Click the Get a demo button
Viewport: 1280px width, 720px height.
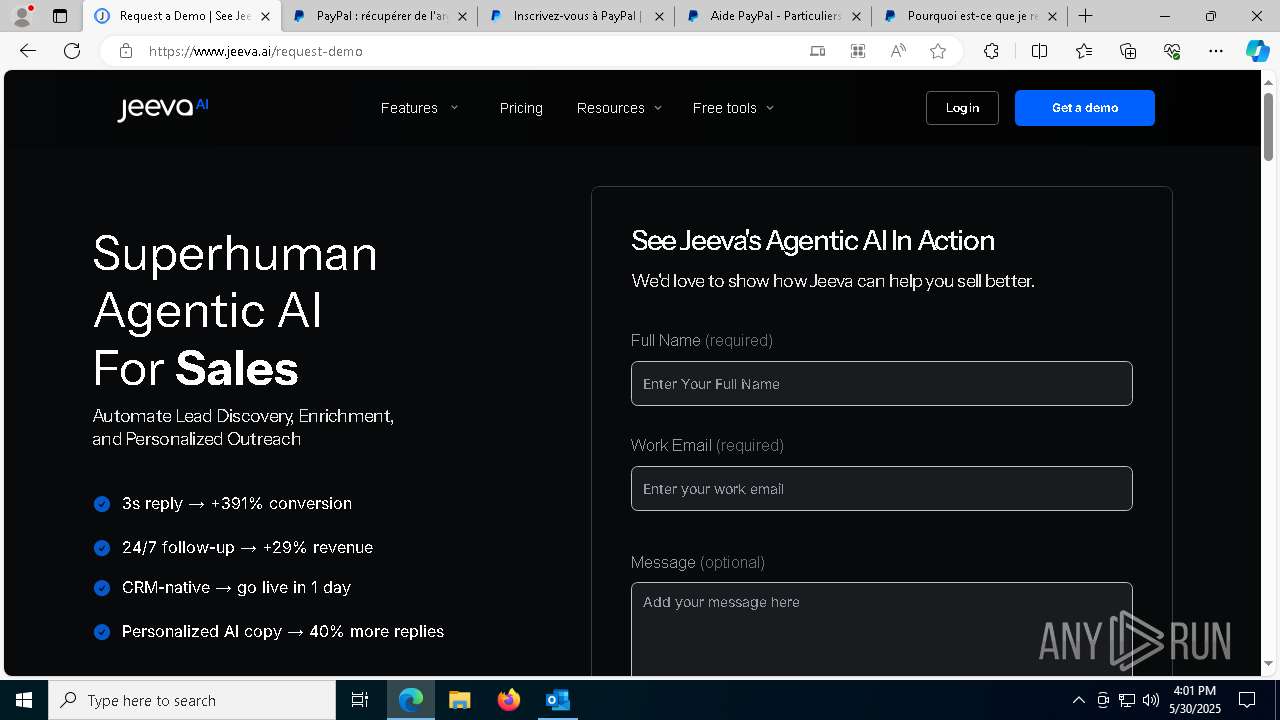click(x=1085, y=108)
